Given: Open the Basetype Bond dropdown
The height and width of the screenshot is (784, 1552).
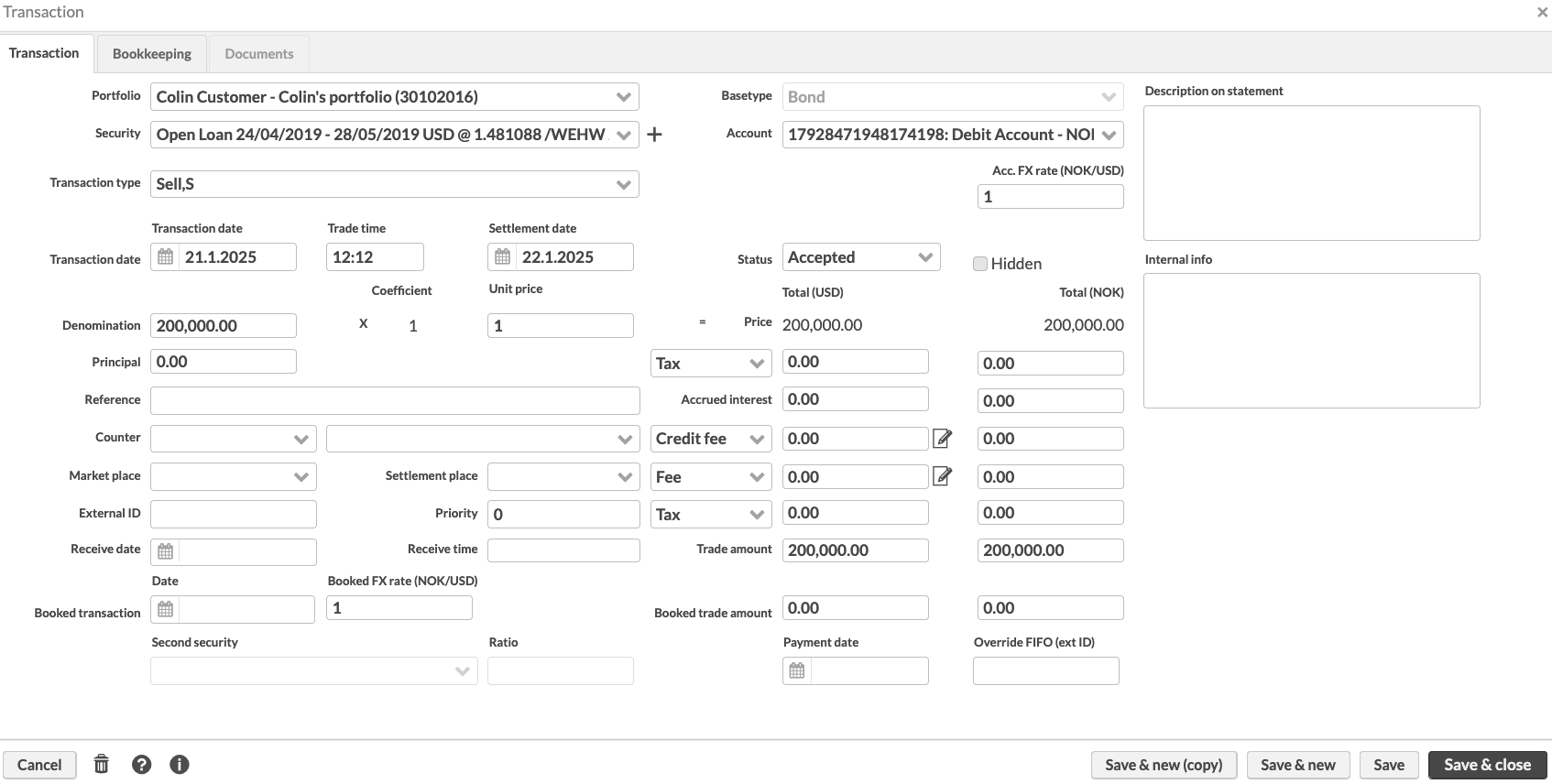Looking at the screenshot, I should pos(953,97).
